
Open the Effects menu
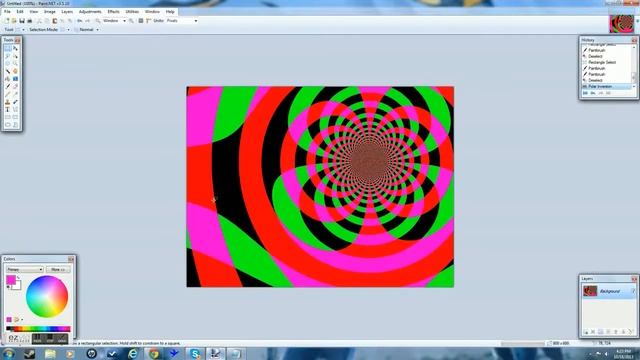[113, 11]
